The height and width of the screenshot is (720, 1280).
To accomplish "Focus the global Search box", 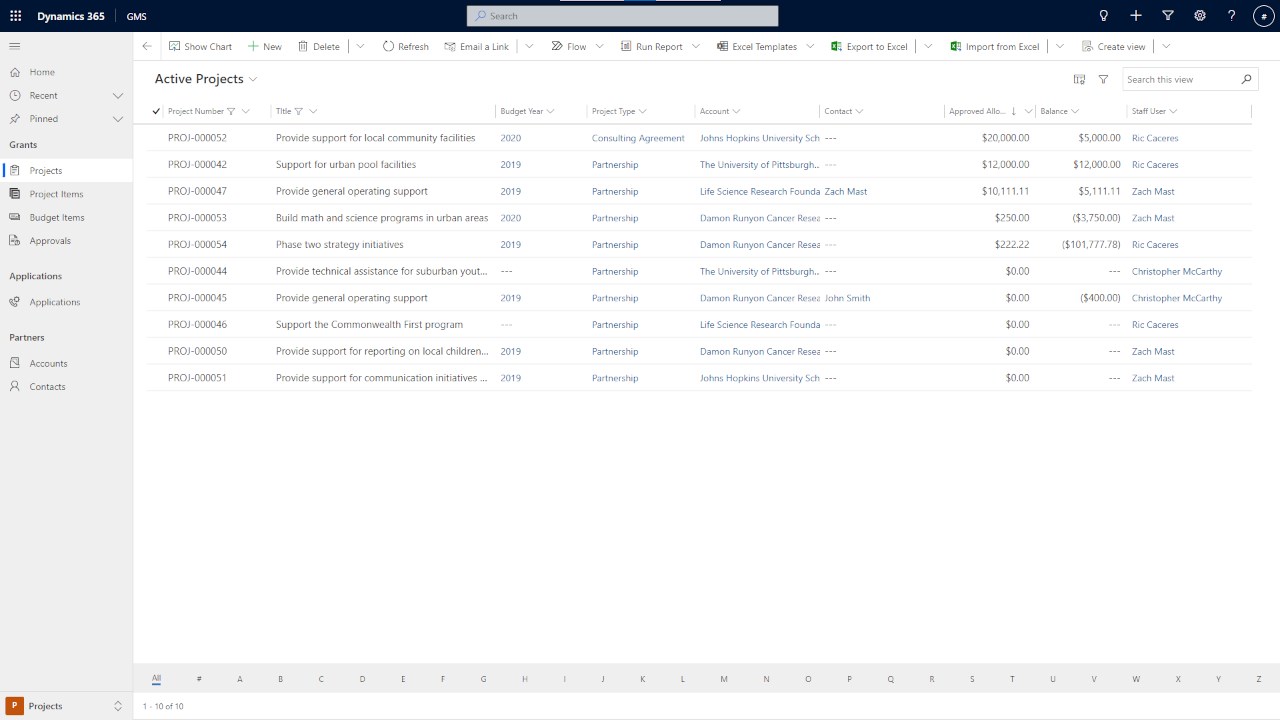I will pos(622,16).
